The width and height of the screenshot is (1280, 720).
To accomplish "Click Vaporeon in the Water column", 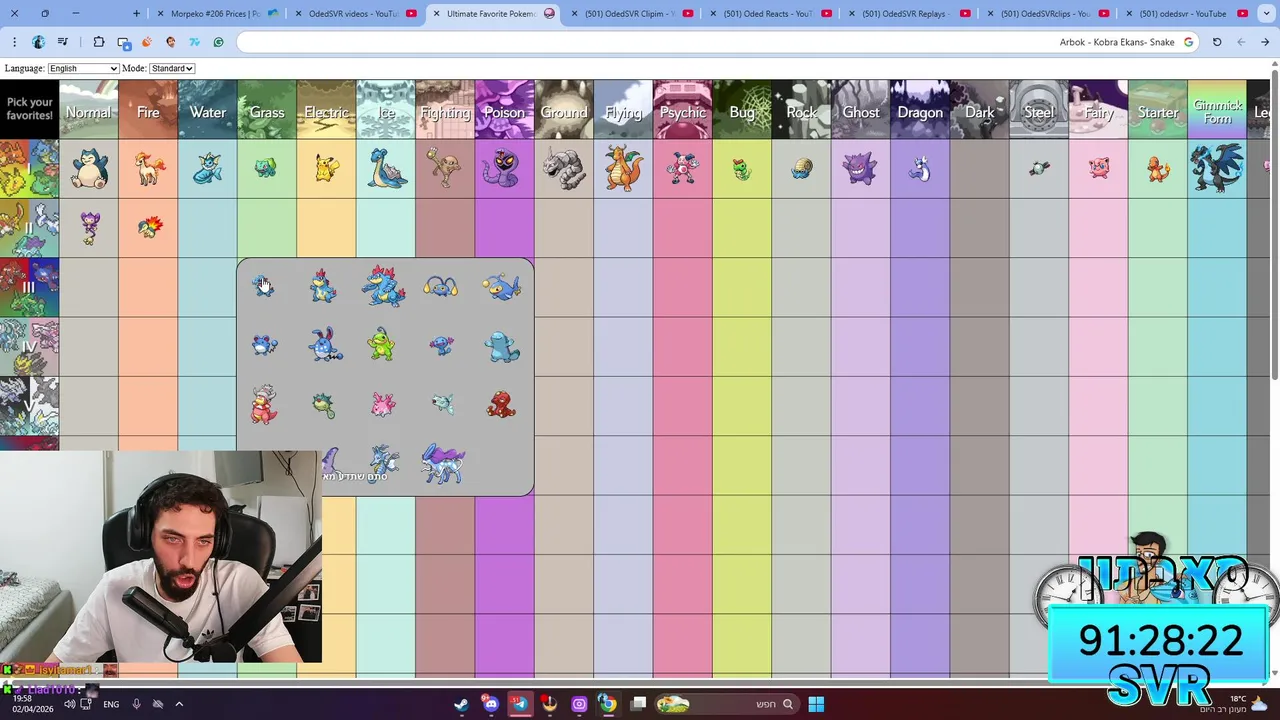I will [x=207, y=169].
